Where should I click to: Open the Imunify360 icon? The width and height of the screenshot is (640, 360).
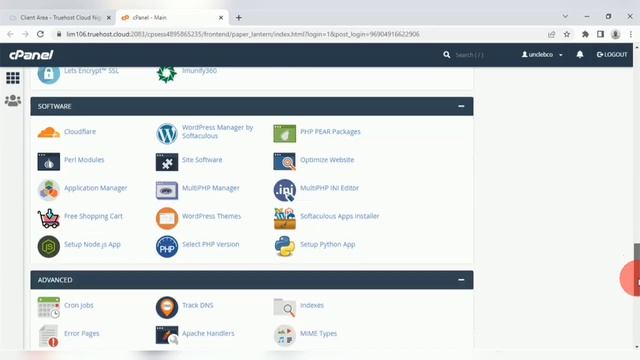coord(167,74)
